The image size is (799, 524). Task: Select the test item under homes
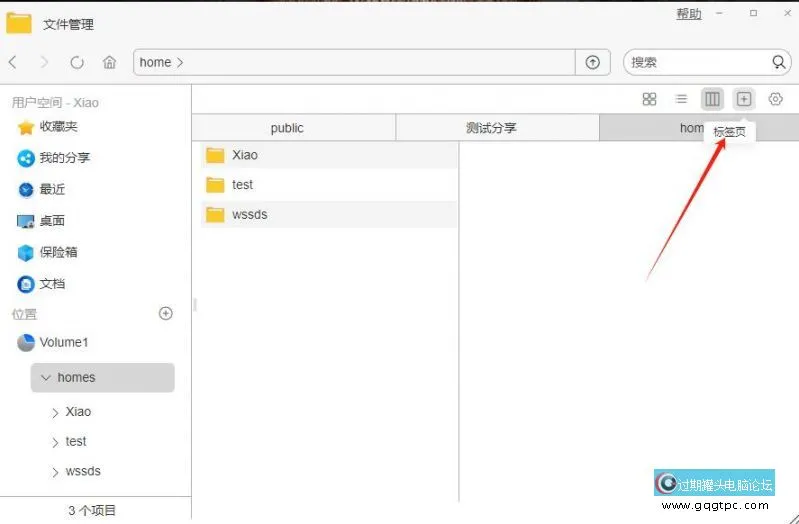pos(76,441)
